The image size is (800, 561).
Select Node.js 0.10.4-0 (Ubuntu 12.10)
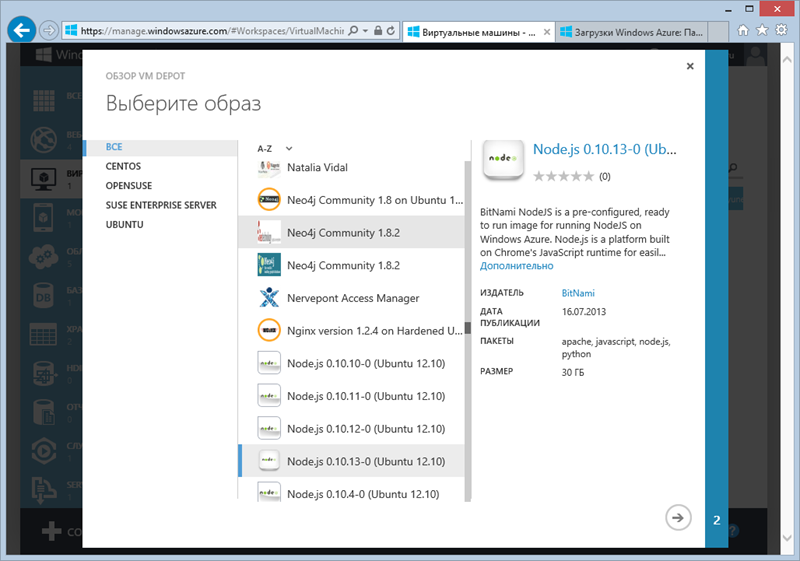click(352, 490)
